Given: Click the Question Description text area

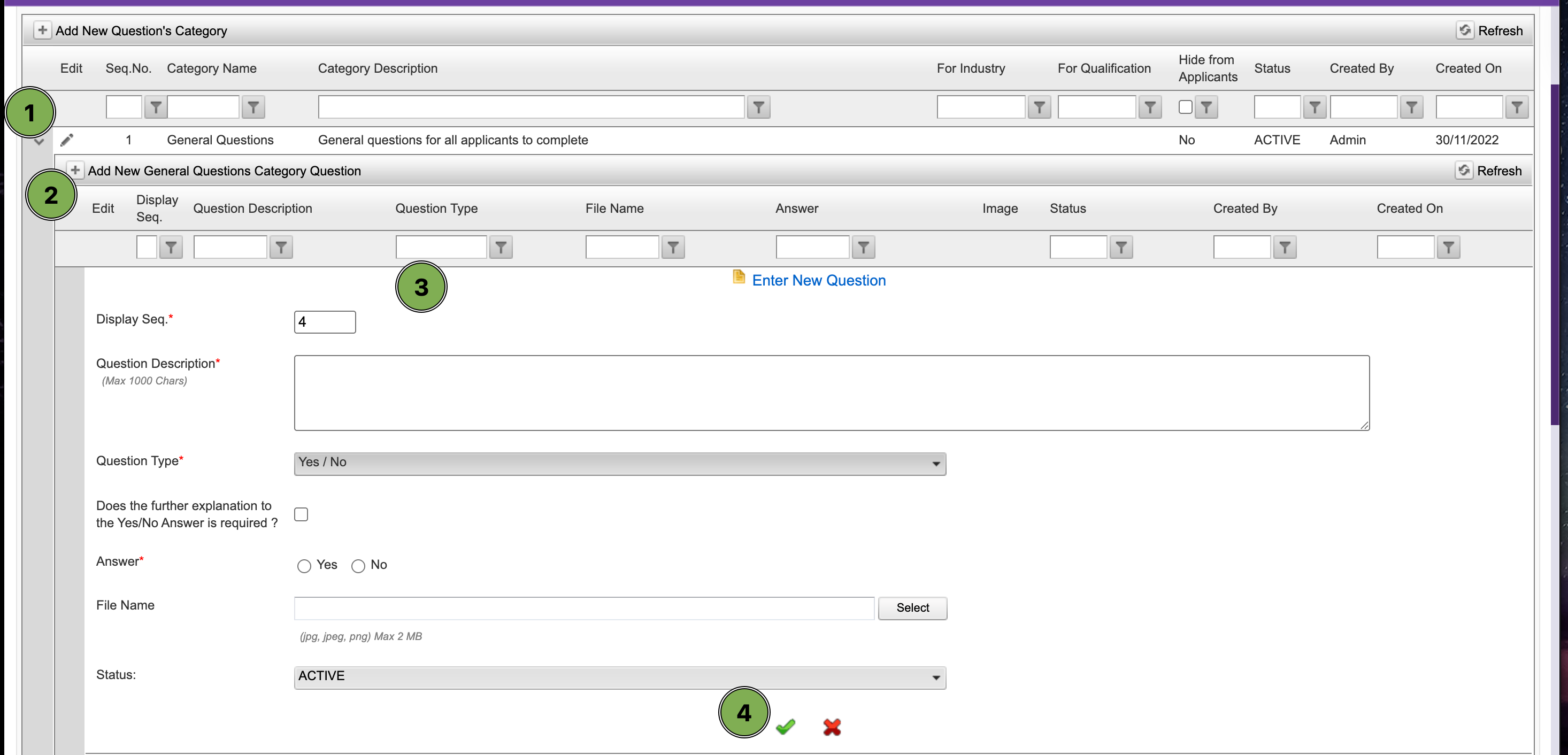Looking at the screenshot, I should tap(832, 393).
